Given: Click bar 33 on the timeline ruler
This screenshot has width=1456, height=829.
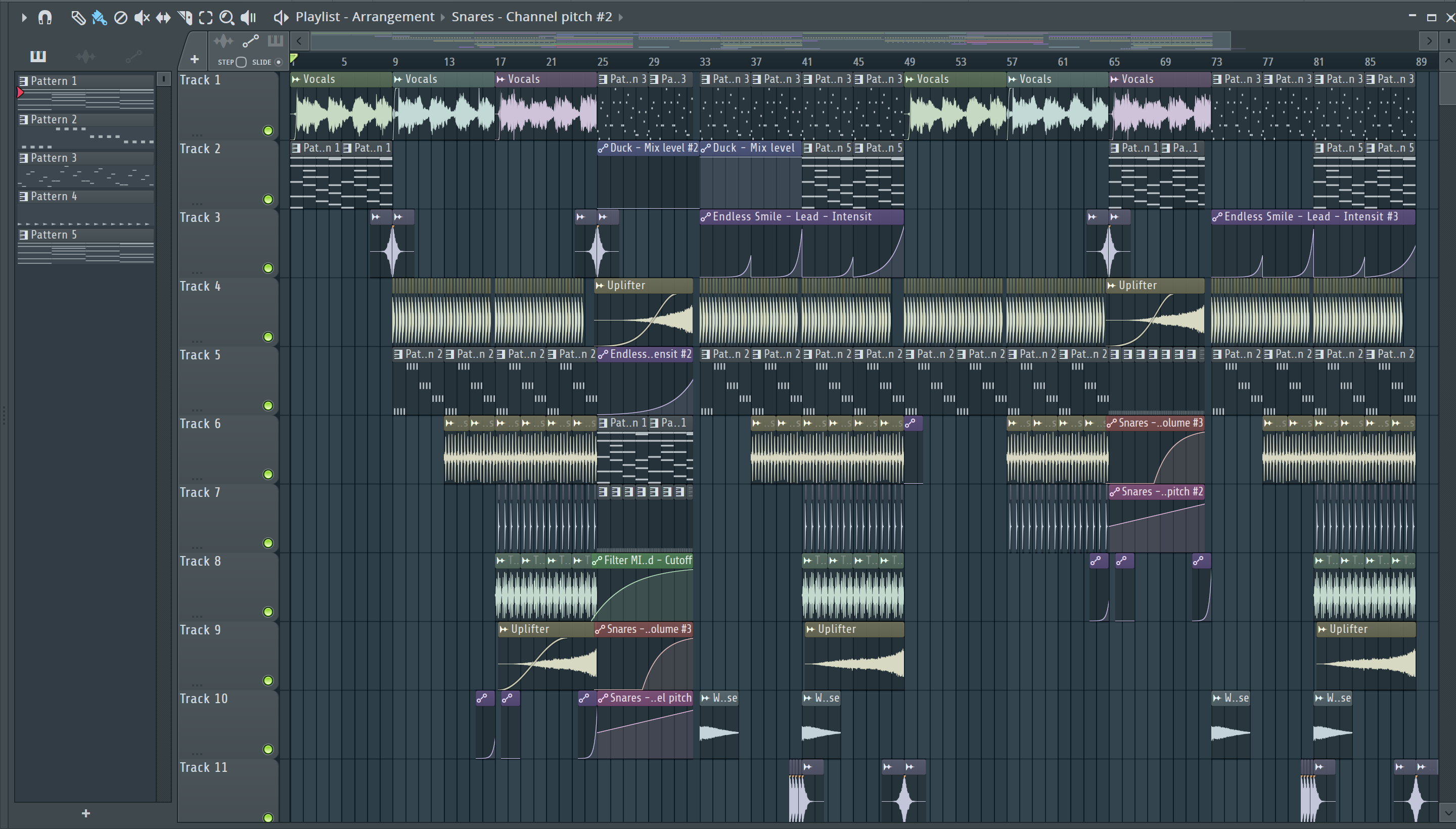Looking at the screenshot, I should (x=705, y=62).
